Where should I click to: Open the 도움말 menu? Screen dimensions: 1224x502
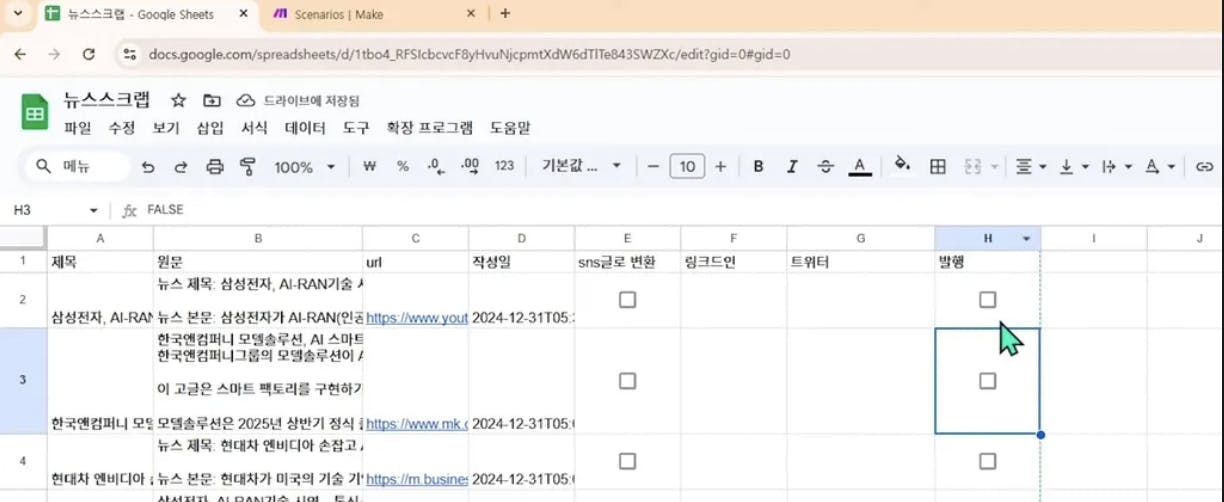tap(510, 128)
